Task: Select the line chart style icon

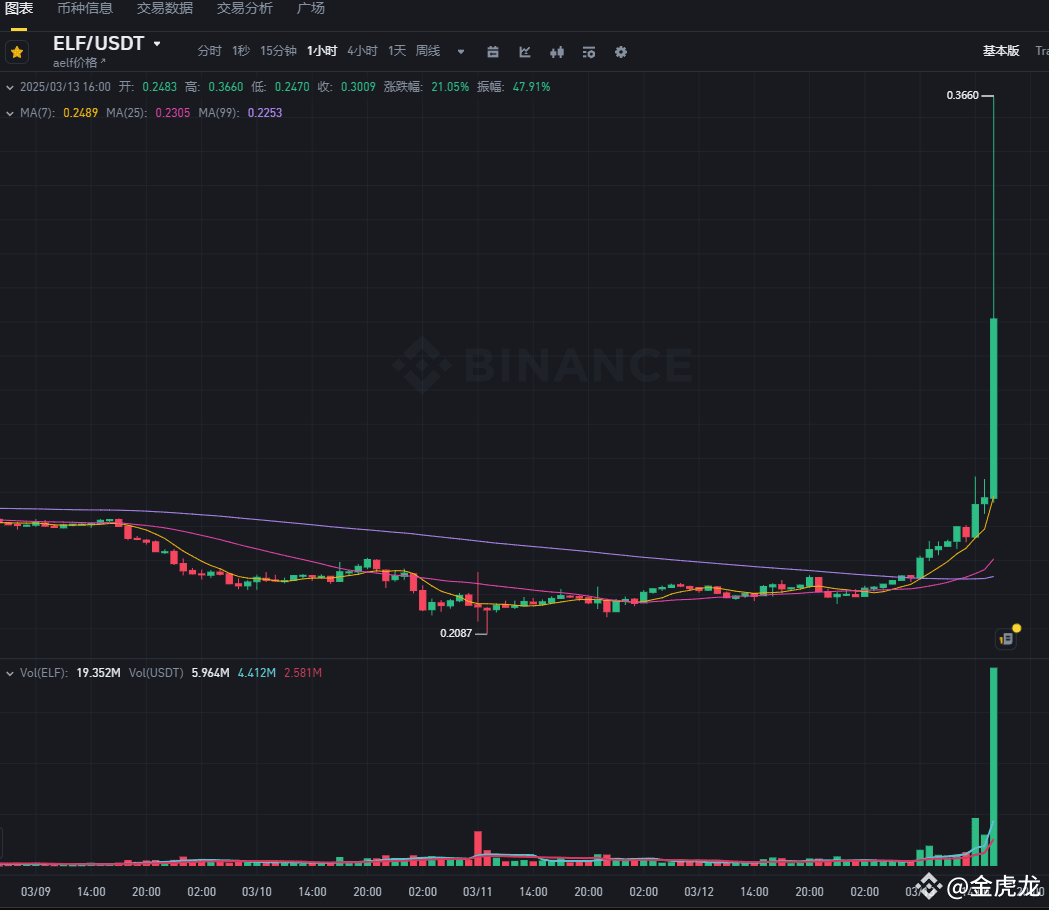Action: click(x=525, y=51)
